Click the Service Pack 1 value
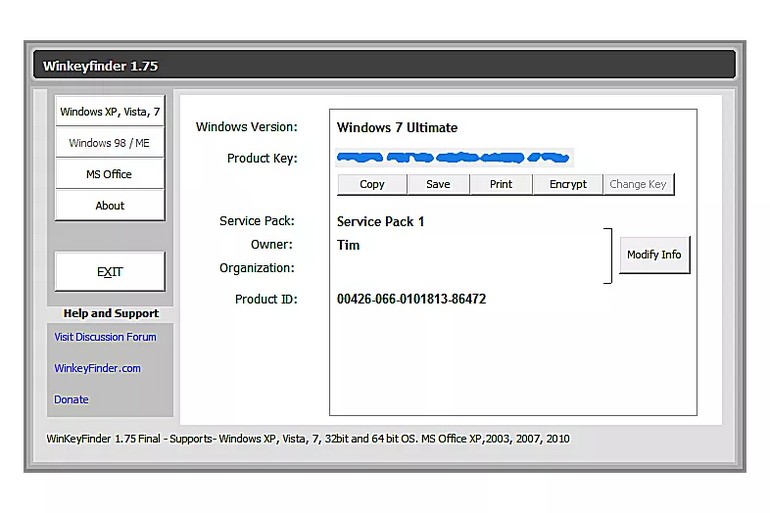 (380, 221)
